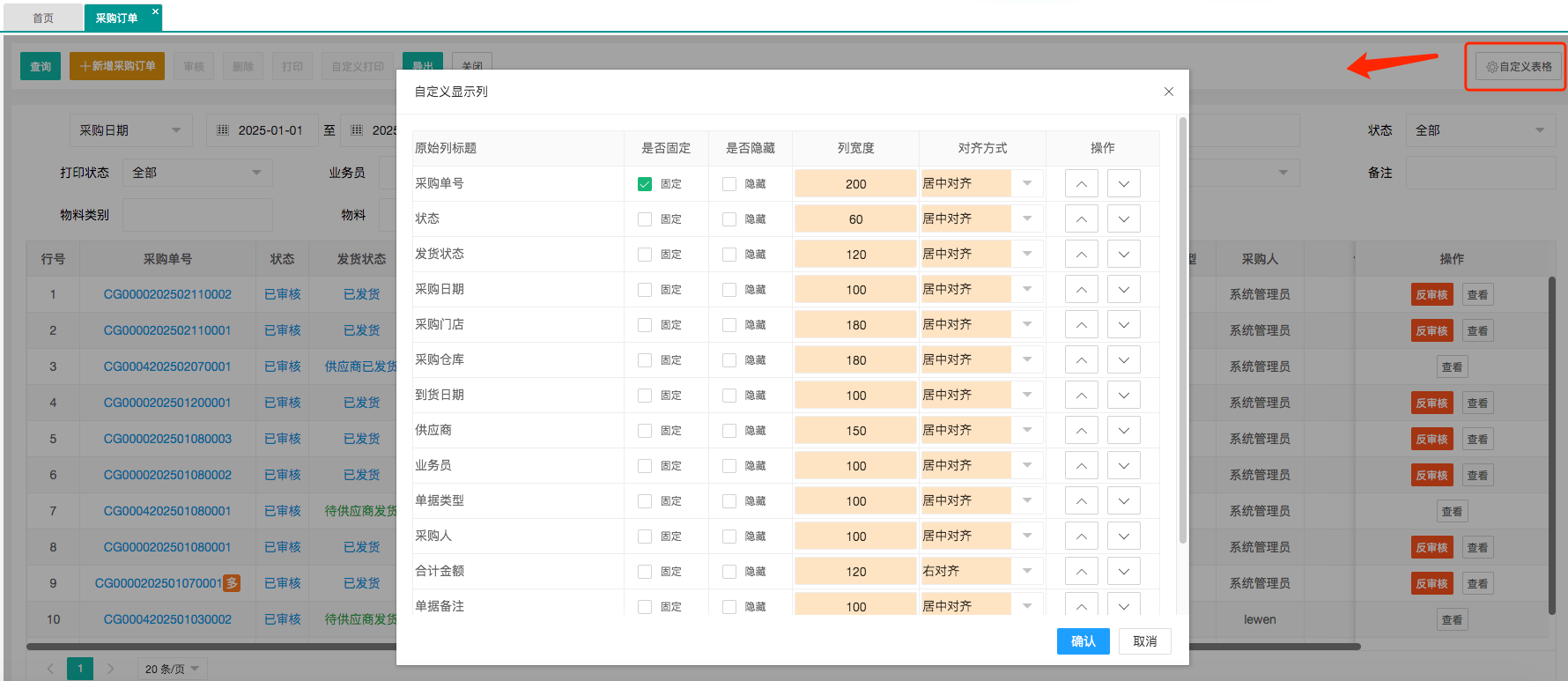Move 状态 row down with arrow
The height and width of the screenshot is (681, 1568).
click(1123, 219)
